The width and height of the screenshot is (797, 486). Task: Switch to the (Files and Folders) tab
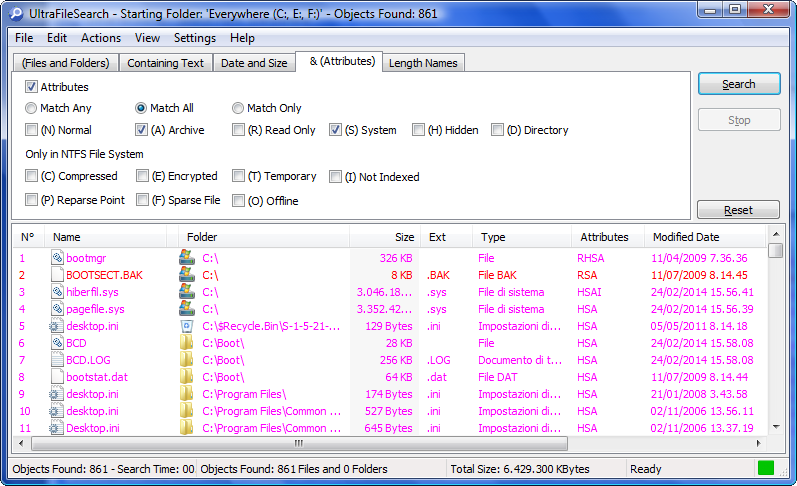(66, 63)
